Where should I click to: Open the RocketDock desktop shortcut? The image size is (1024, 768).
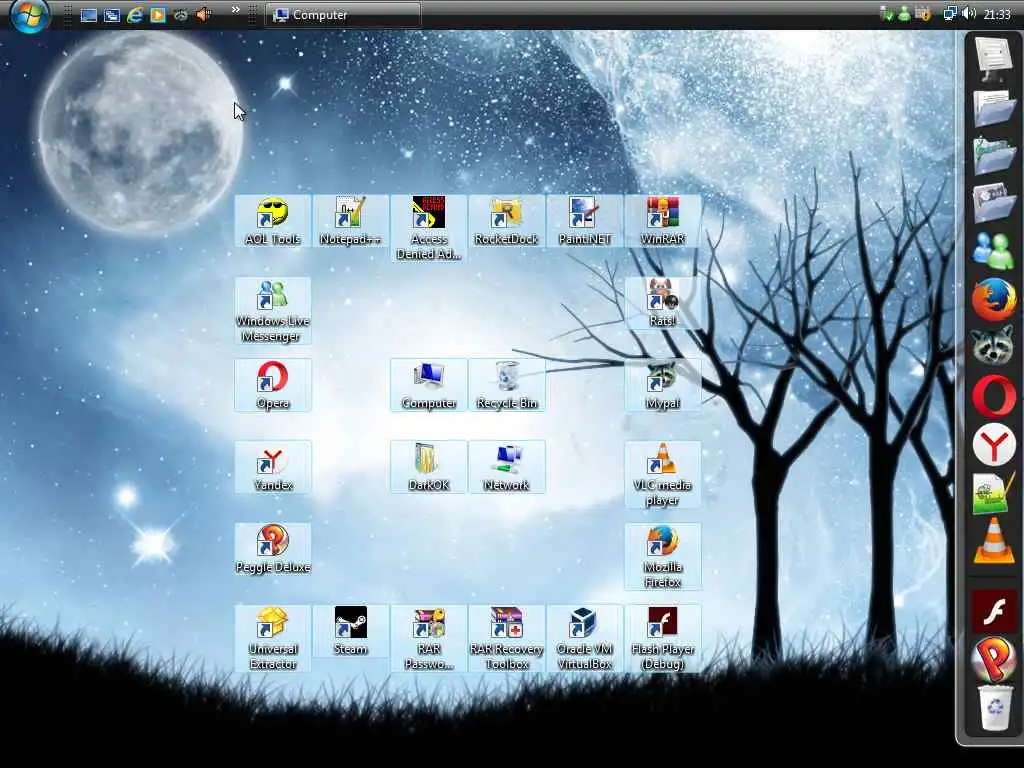tap(506, 221)
